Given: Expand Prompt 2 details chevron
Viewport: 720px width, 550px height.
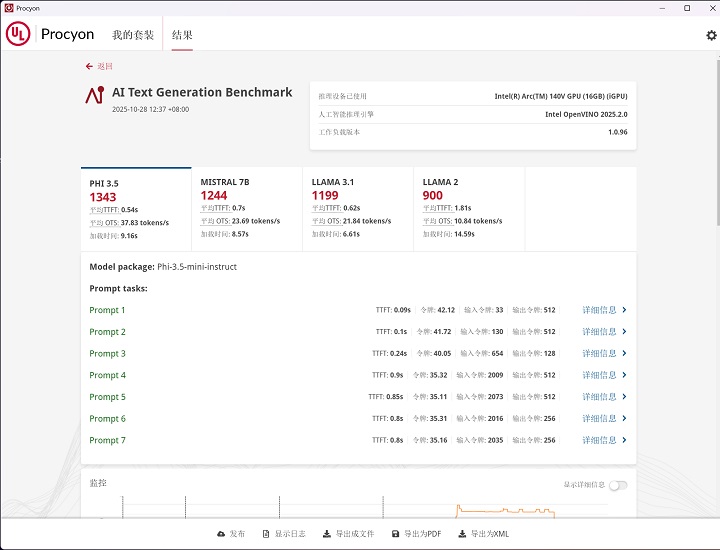Looking at the screenshot, I should (x=624, y=331).
